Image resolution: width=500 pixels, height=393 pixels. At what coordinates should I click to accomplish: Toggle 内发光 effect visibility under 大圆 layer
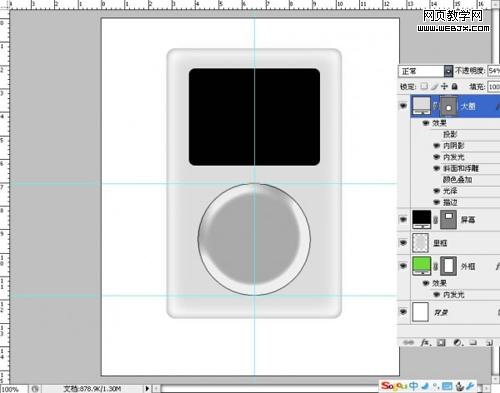pyautogui.click(x=437, y=157)
